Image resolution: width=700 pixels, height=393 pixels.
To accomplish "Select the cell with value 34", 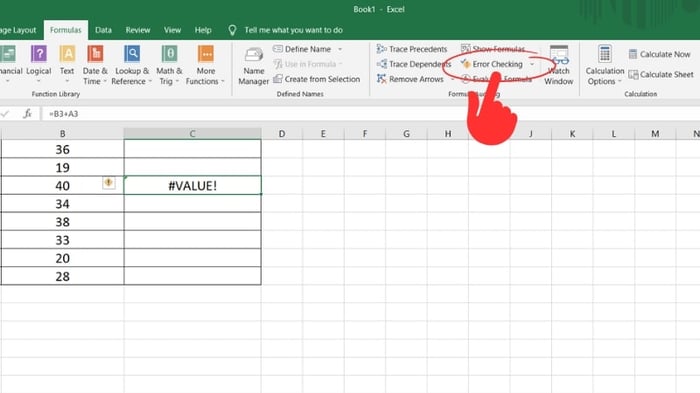I will click(x=62, y=204).
